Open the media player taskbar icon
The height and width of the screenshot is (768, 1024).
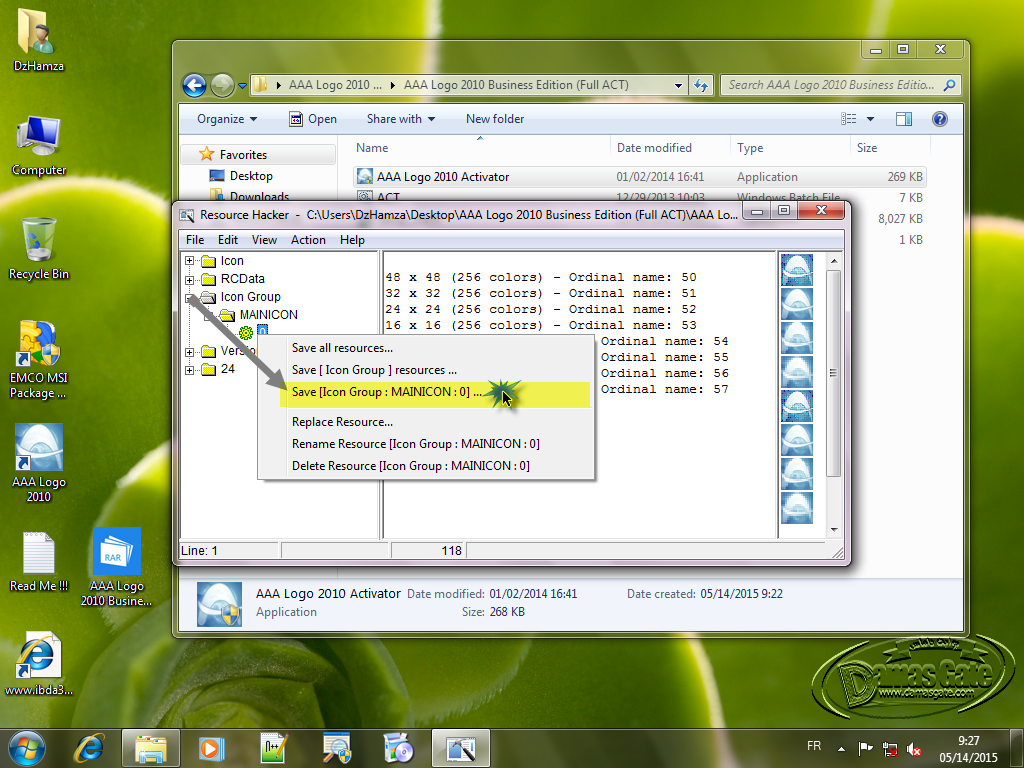click(211, 748)
